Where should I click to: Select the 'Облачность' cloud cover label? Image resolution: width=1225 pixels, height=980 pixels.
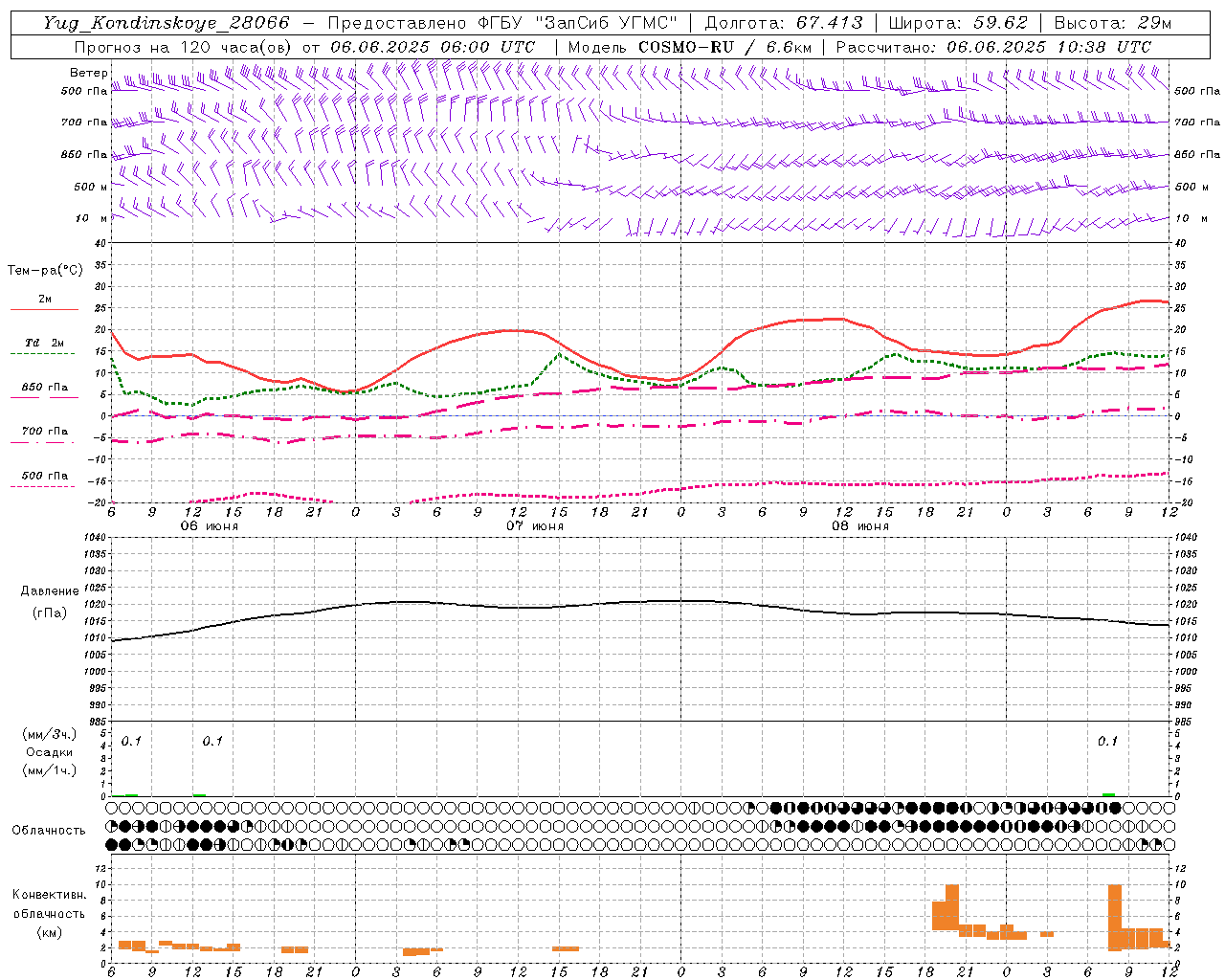[48, 831]
